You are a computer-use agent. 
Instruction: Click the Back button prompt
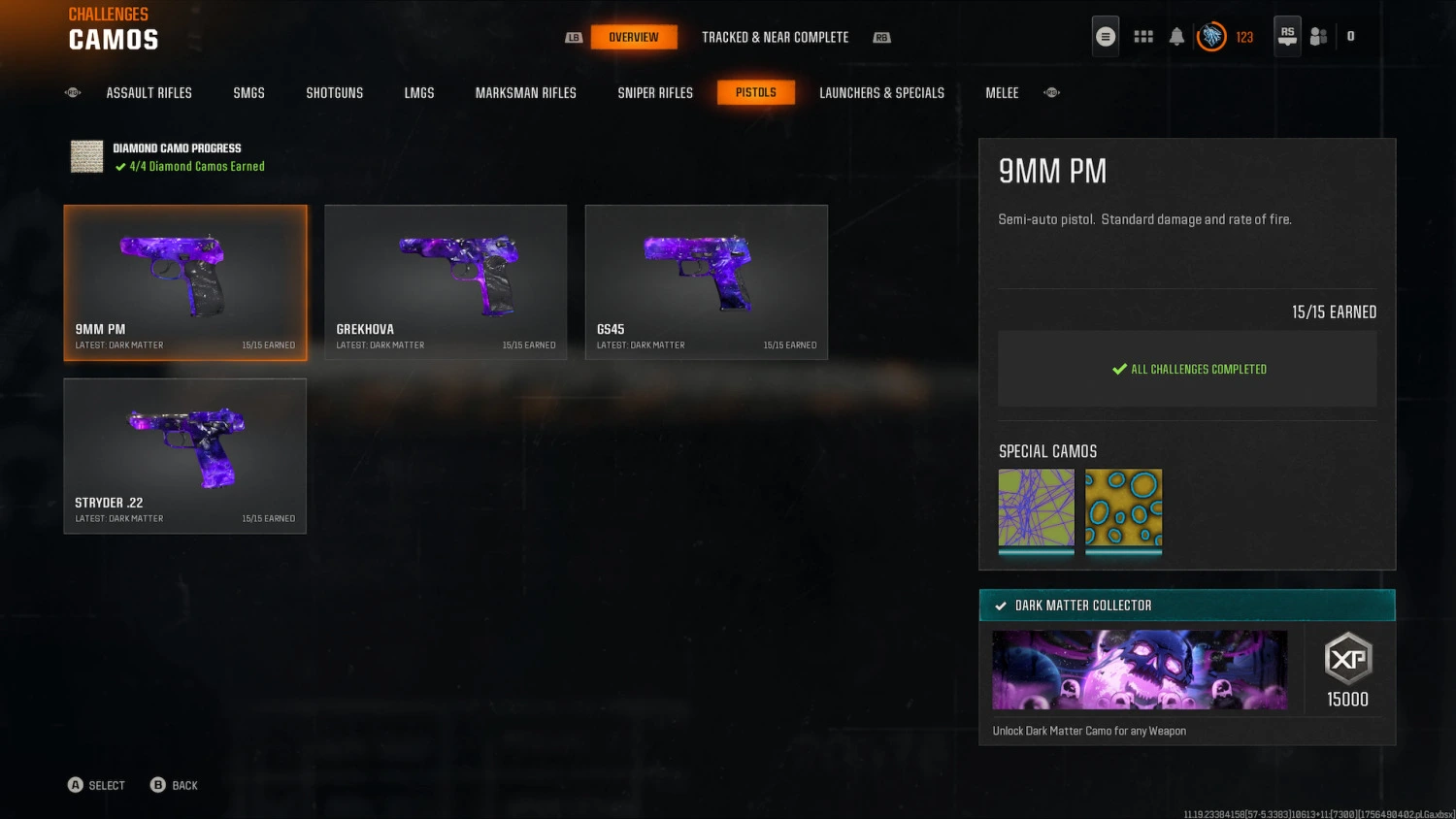point(174,785)
